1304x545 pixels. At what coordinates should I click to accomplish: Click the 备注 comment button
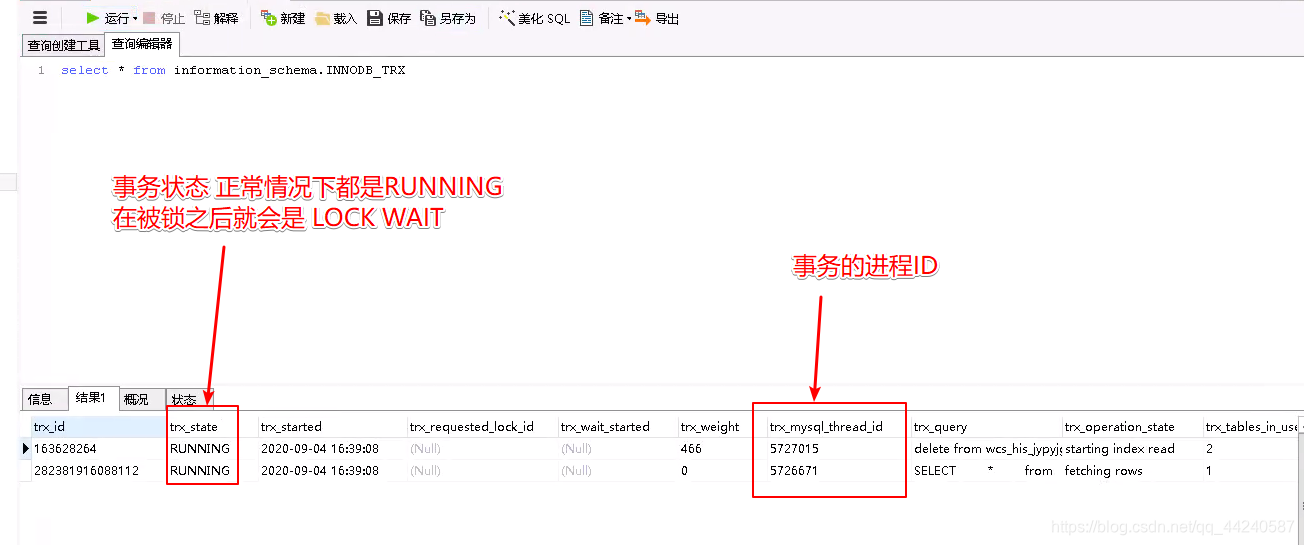click(x=602, y=18)
